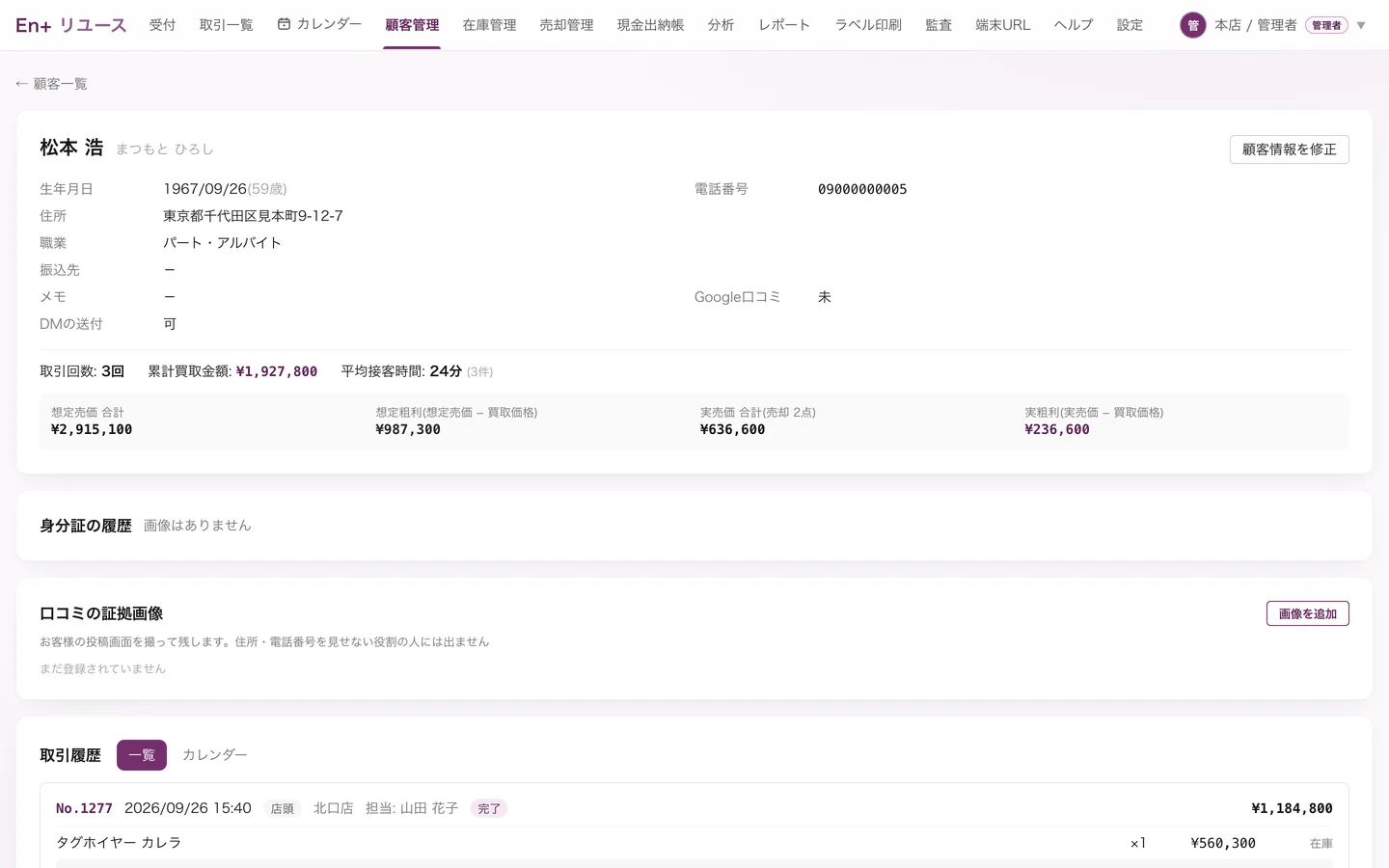
Task: Go to 取引一覧 page
Action: point(227,25)
